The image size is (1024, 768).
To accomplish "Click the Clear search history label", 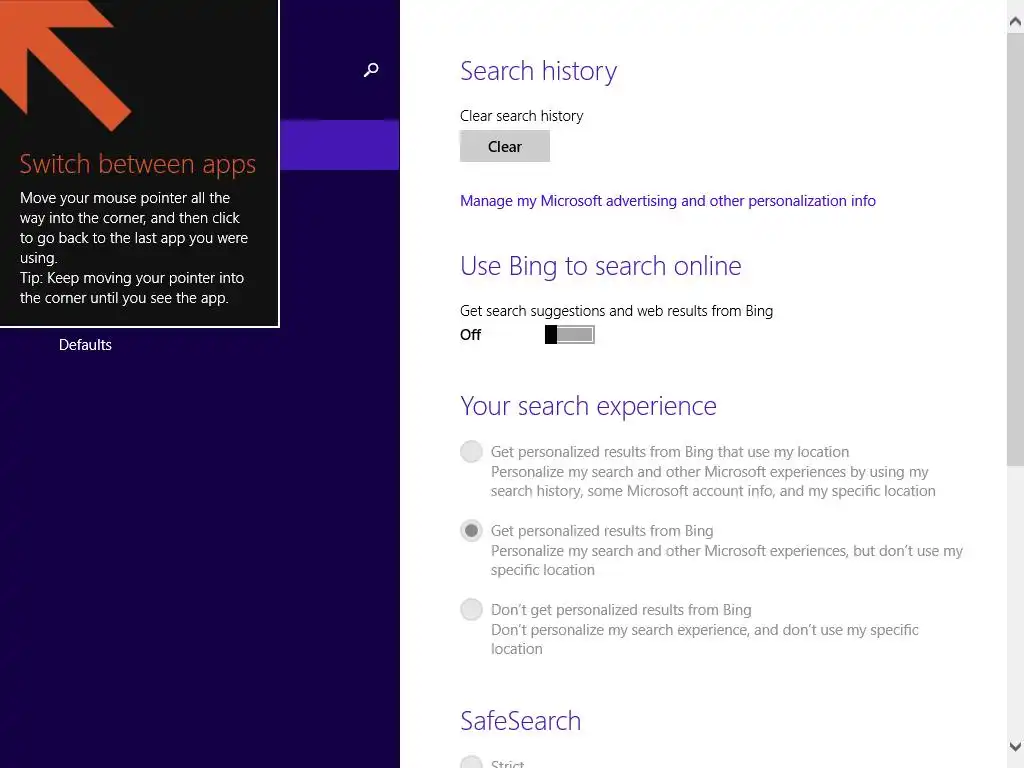I will (521, 116).
